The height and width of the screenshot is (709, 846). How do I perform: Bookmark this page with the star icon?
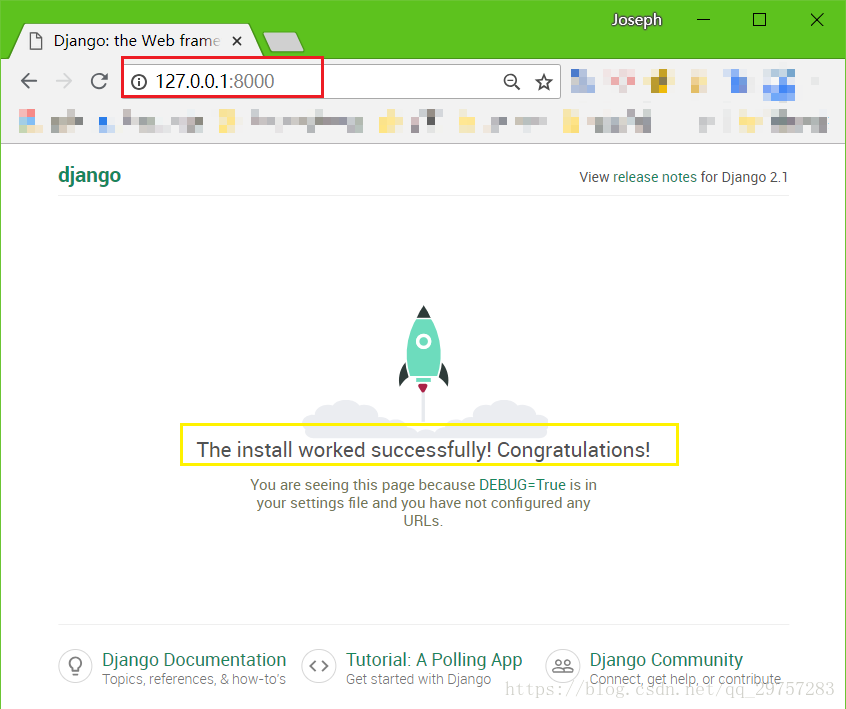[544, 82]
